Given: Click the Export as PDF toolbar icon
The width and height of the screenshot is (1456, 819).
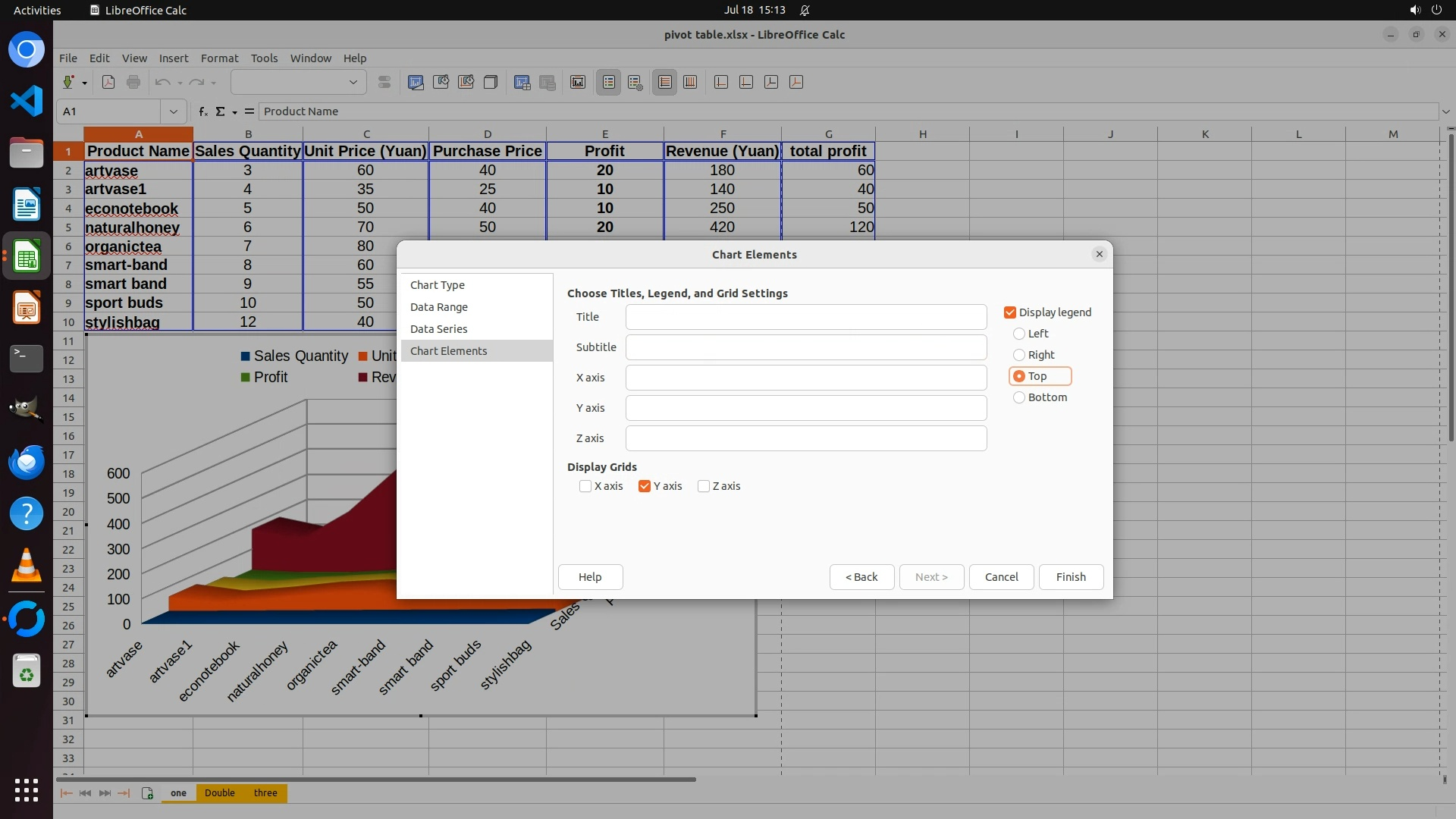Looking at the screenshot, I should pyautogui.click(x=108, y=82).
